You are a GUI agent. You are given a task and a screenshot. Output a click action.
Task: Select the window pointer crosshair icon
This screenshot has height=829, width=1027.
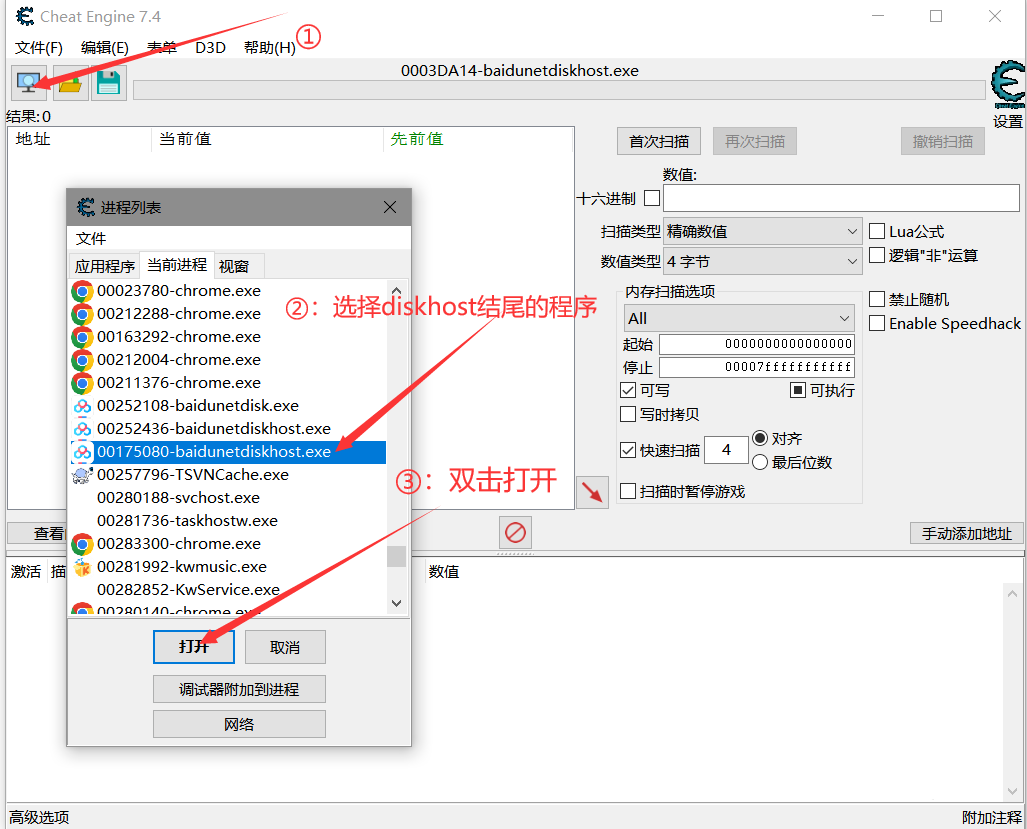(591, 492)
